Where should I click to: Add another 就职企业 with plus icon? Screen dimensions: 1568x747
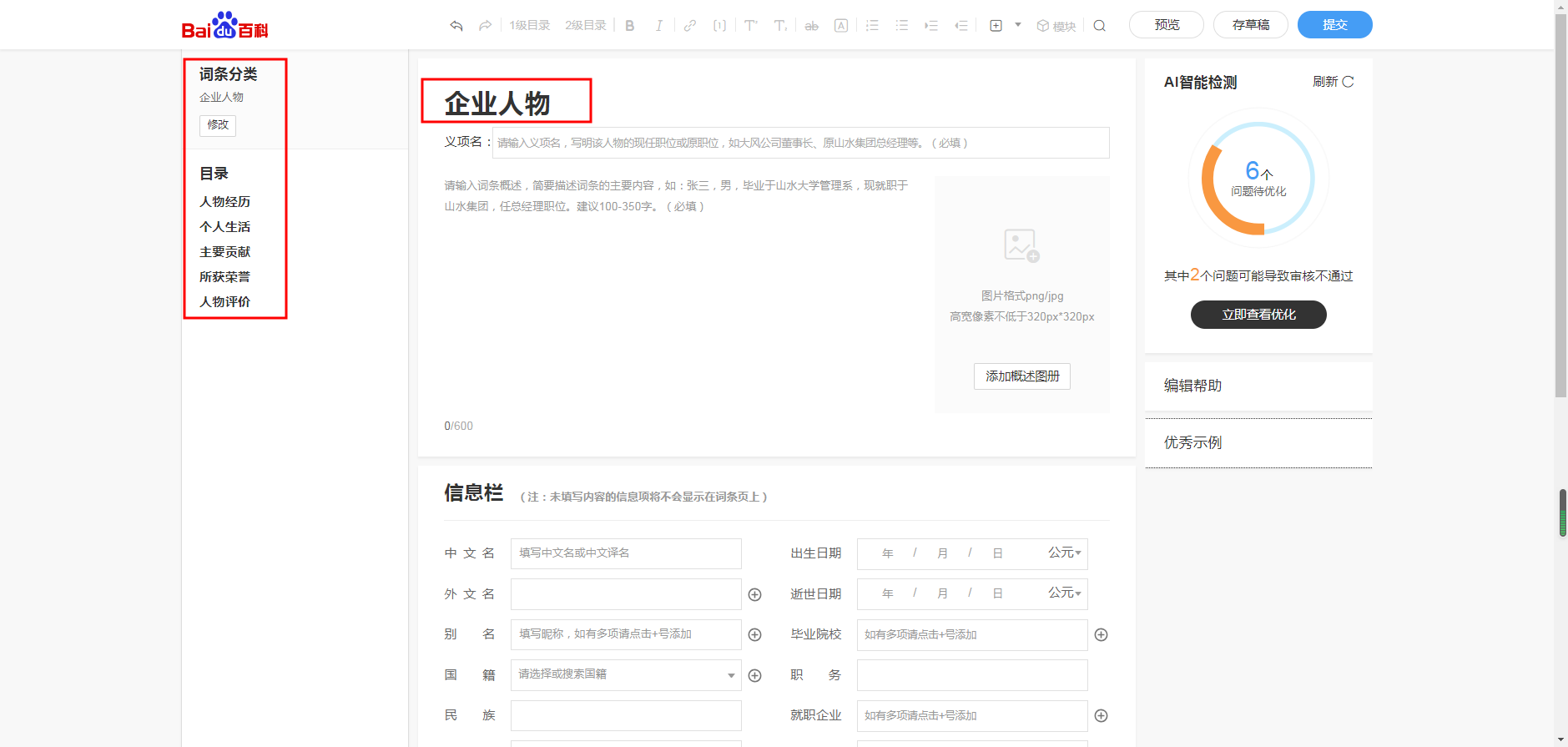point(1102,715)
